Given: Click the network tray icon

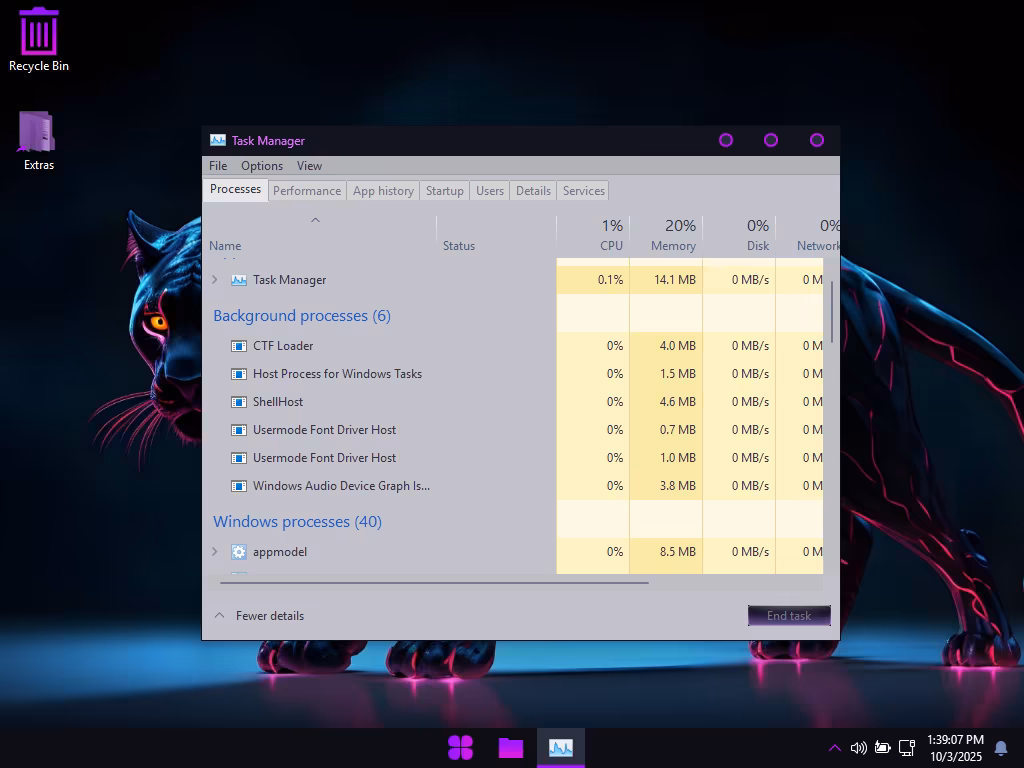Looking at the screenshot, I should pos(906,748).
